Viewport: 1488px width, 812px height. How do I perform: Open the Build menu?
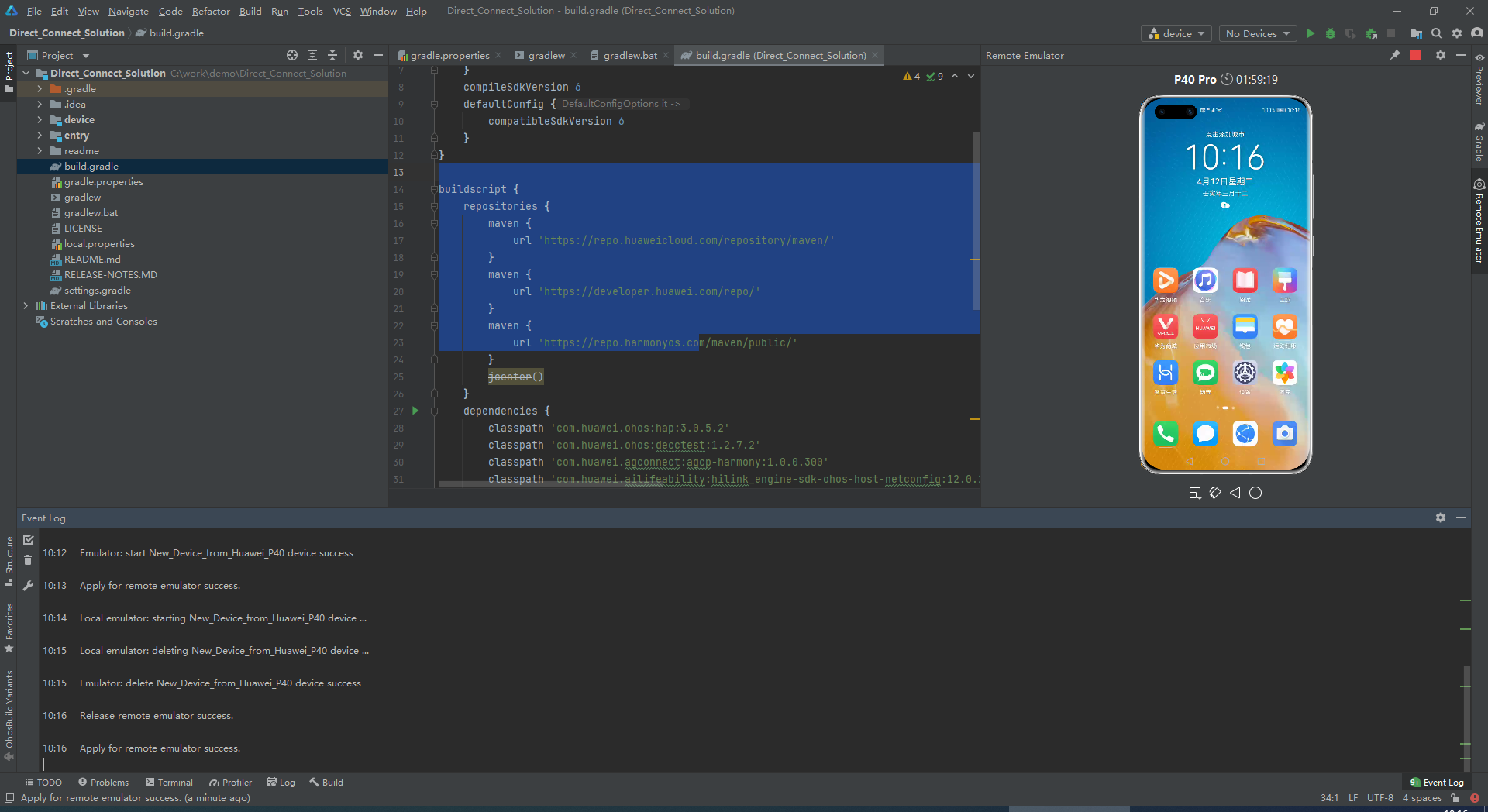click(250, 11)
